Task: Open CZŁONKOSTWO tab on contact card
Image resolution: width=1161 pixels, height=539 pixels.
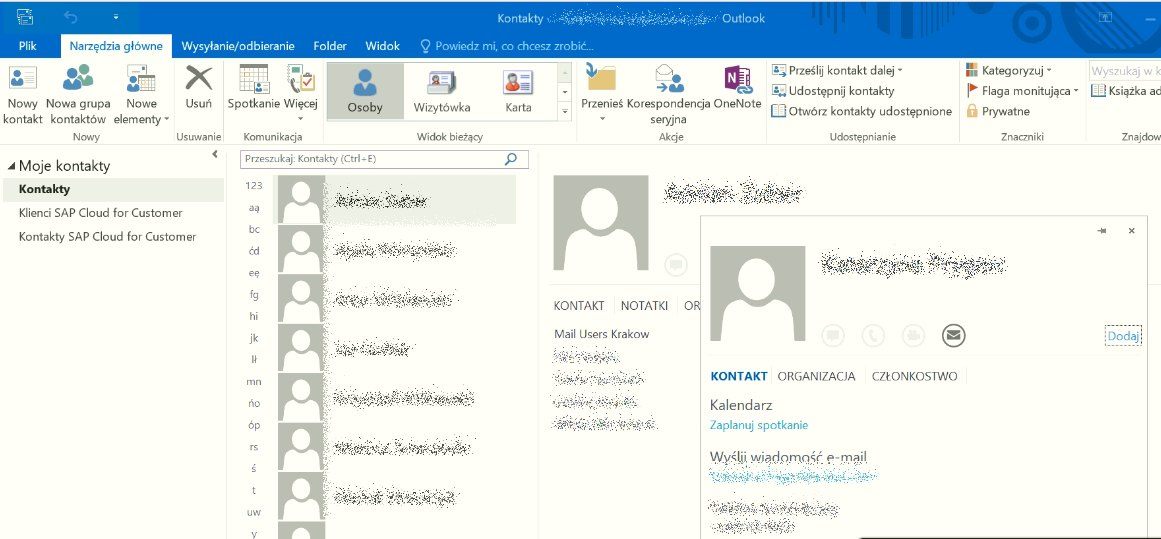Action: tap(914, 376)
